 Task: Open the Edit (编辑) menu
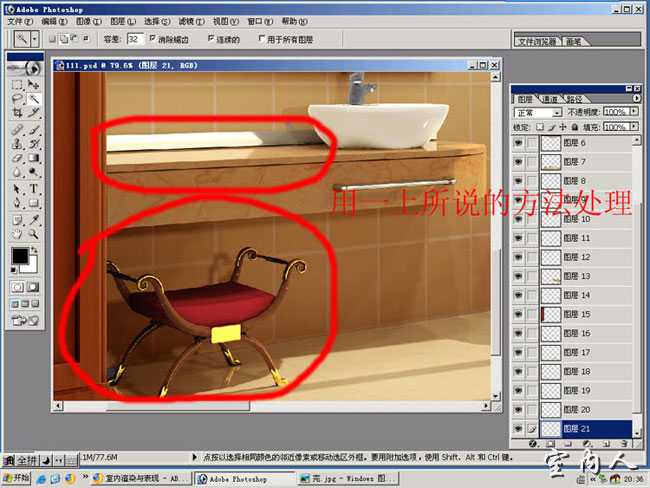(54, 21)
